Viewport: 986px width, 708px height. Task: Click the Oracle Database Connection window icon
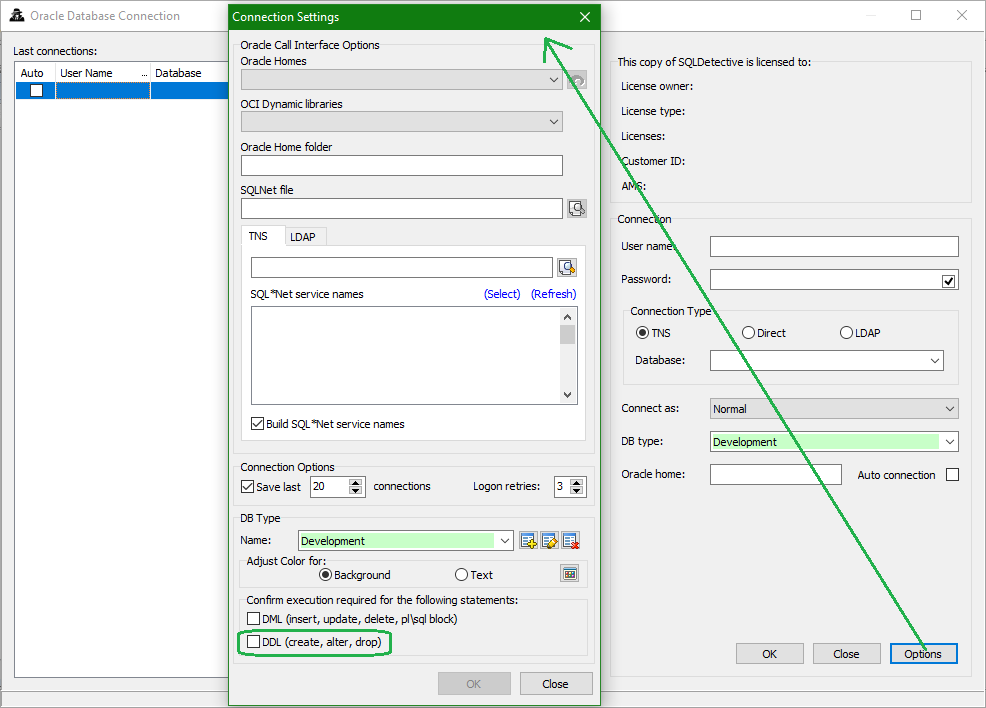click(16, 16)
